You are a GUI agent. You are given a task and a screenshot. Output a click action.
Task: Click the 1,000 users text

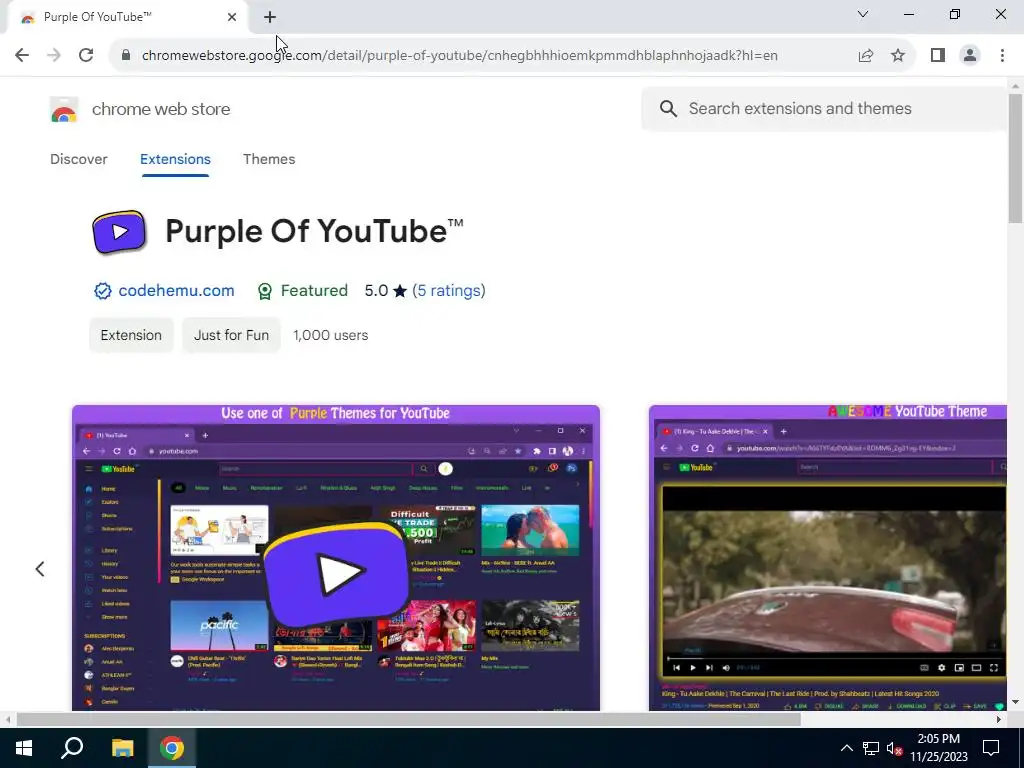pos(330,335)
